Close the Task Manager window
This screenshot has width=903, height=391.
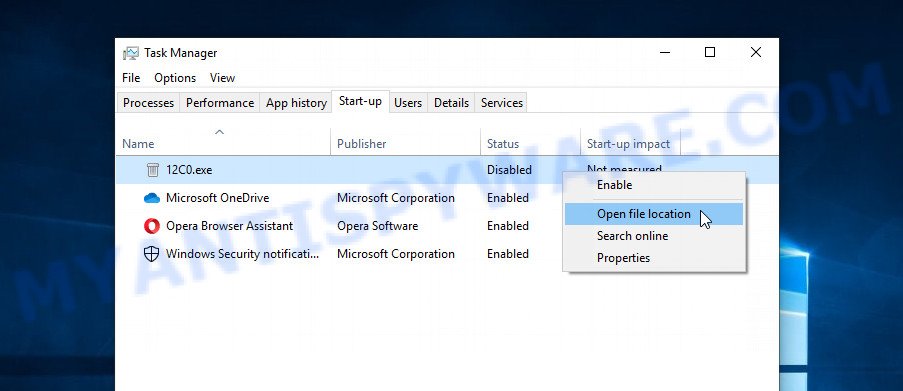[756, 52]
